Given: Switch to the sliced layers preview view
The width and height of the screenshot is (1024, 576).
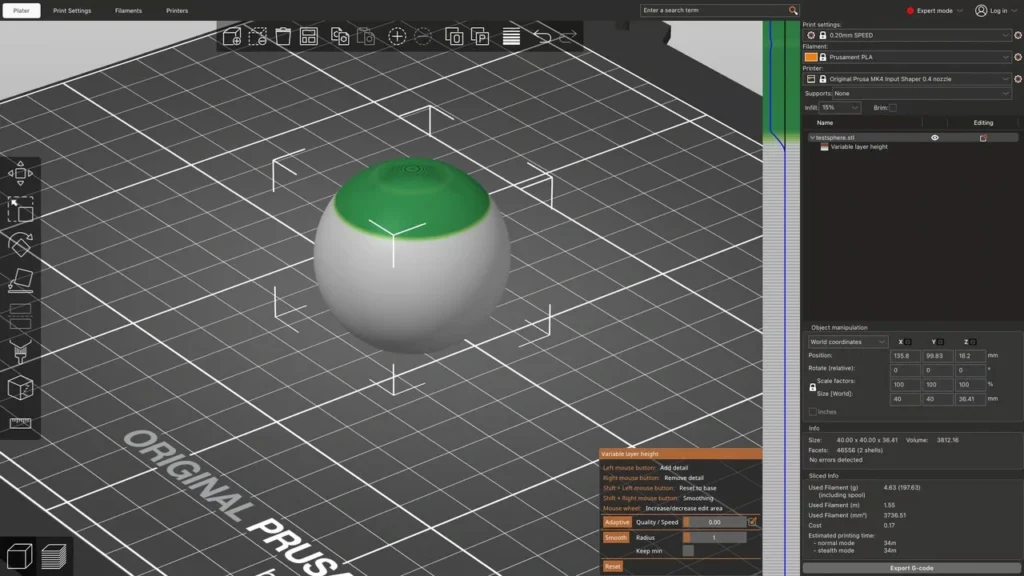Looking at the screenshot, I should tap(54, 556).
